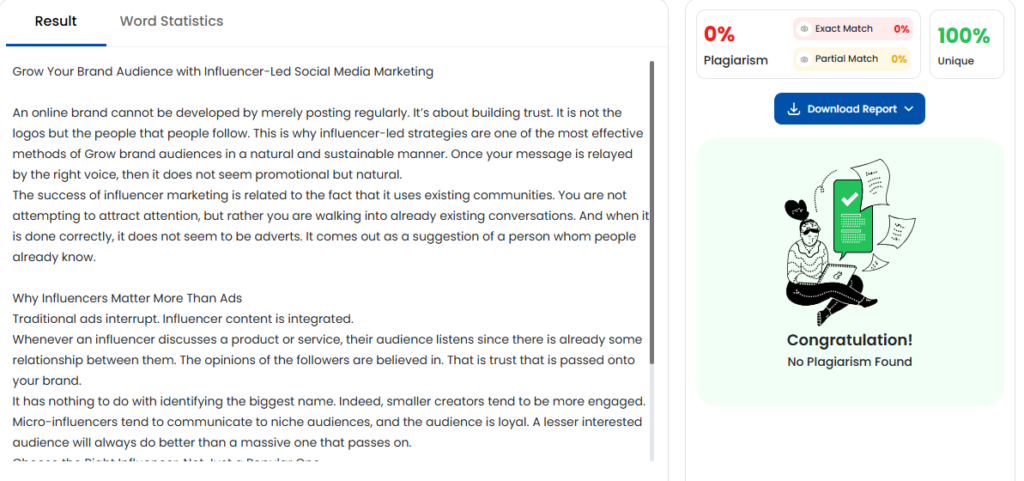
Task: Click the 0% Plagiarism score
Action: tap(719, 35)
